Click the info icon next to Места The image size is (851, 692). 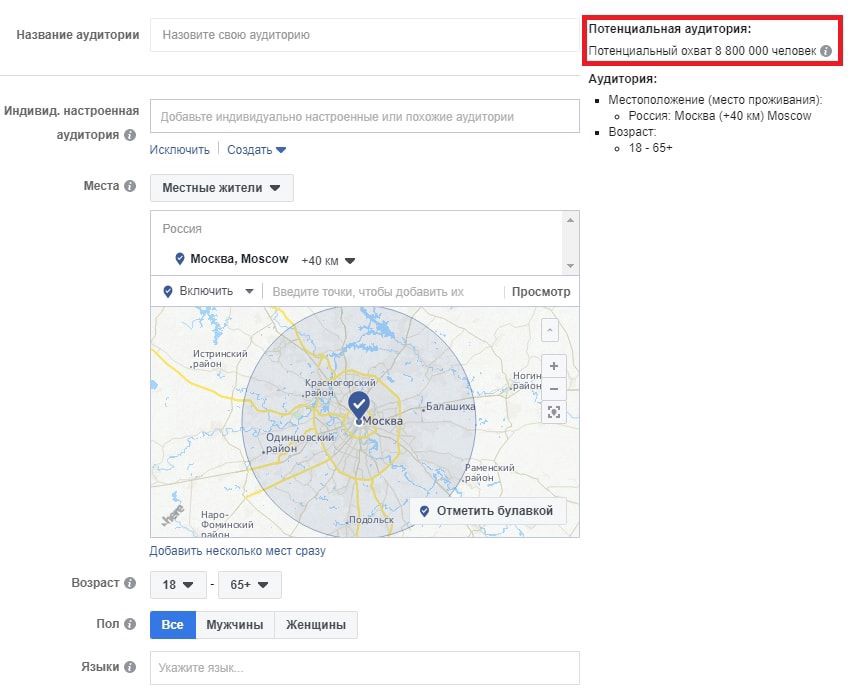[130, 186]
